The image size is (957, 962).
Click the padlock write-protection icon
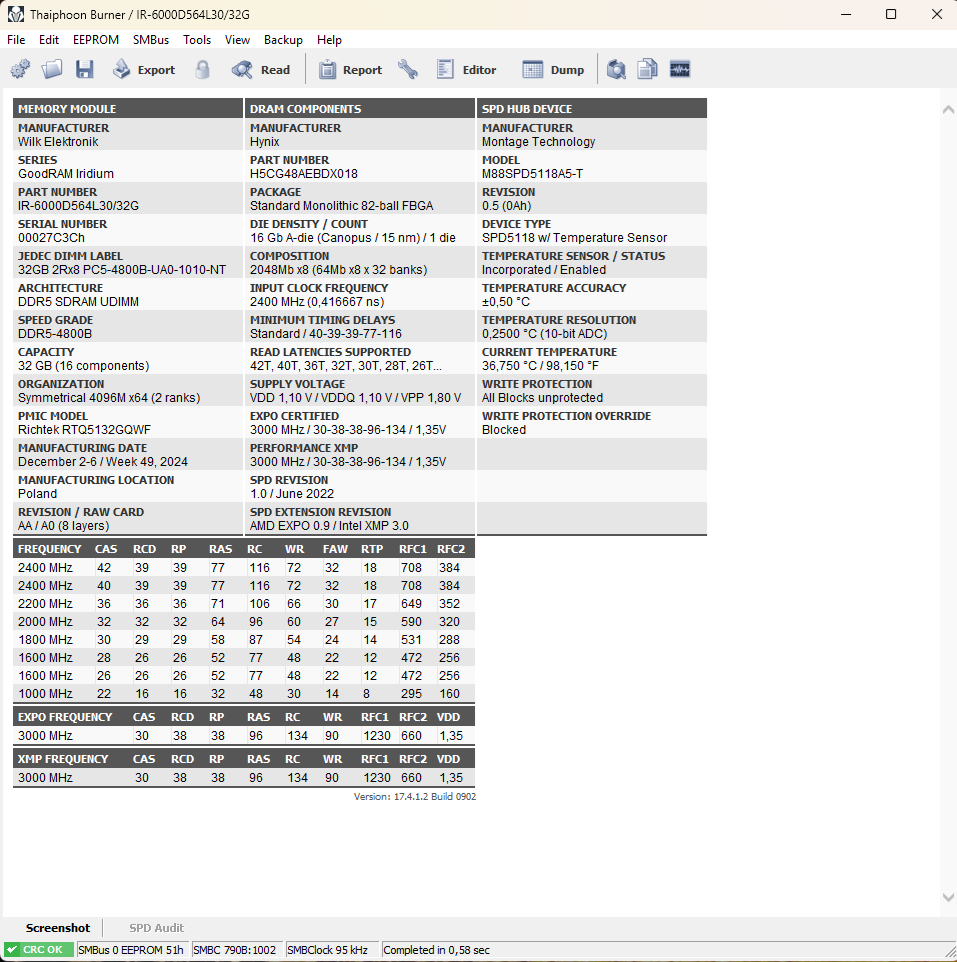pyautogui.click(x=203, y=70)
